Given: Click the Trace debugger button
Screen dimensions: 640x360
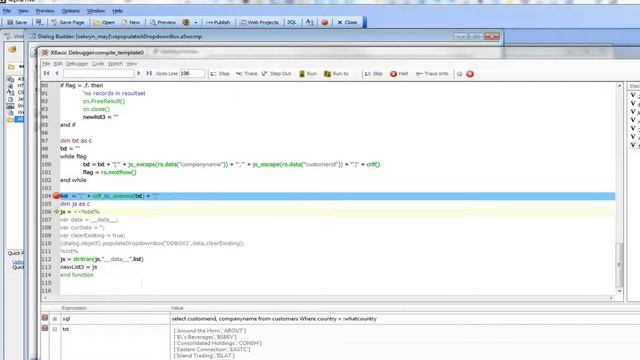Looking at the screenshot, I should [247, 73].
